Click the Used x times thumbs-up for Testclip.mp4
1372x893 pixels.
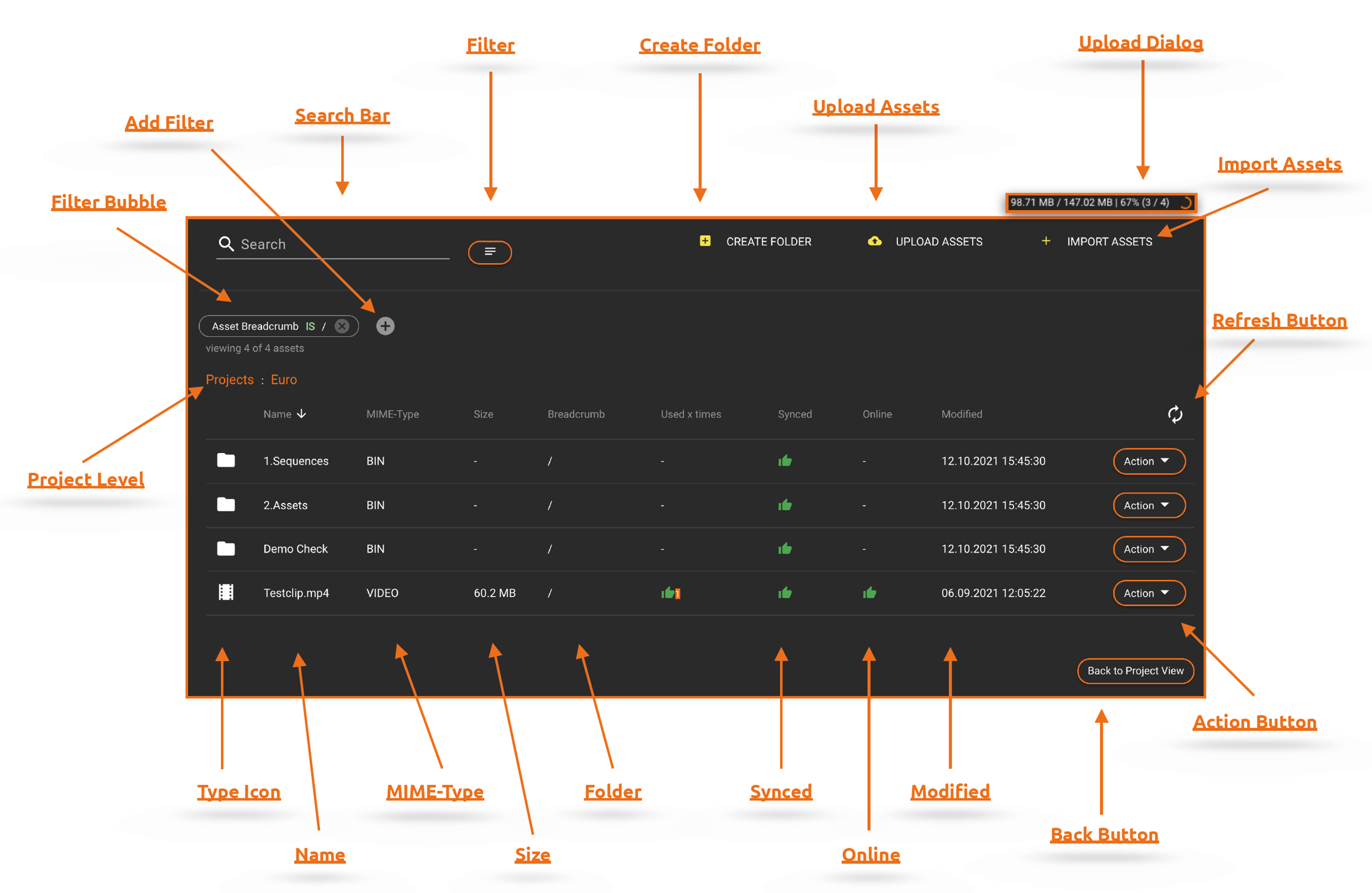click(670, 592)
